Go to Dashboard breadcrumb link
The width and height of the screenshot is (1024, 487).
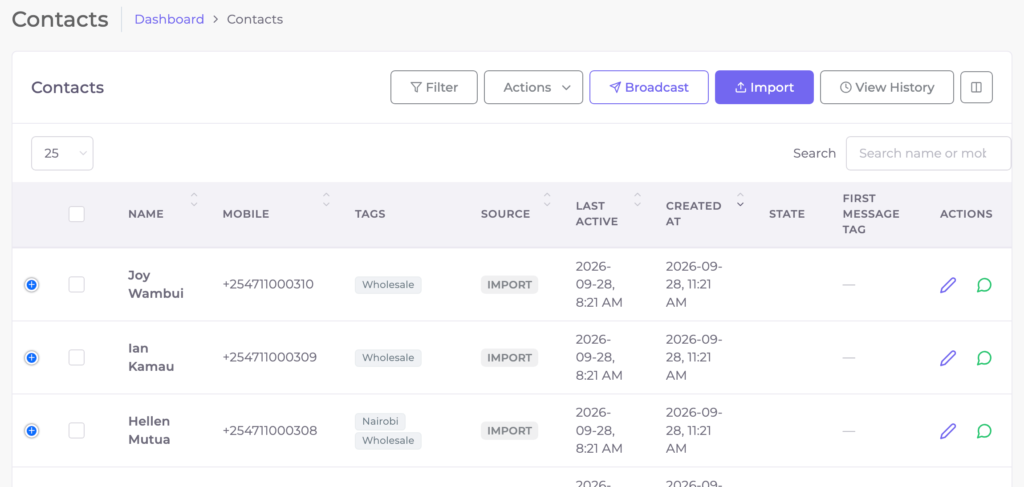point(169,20)
